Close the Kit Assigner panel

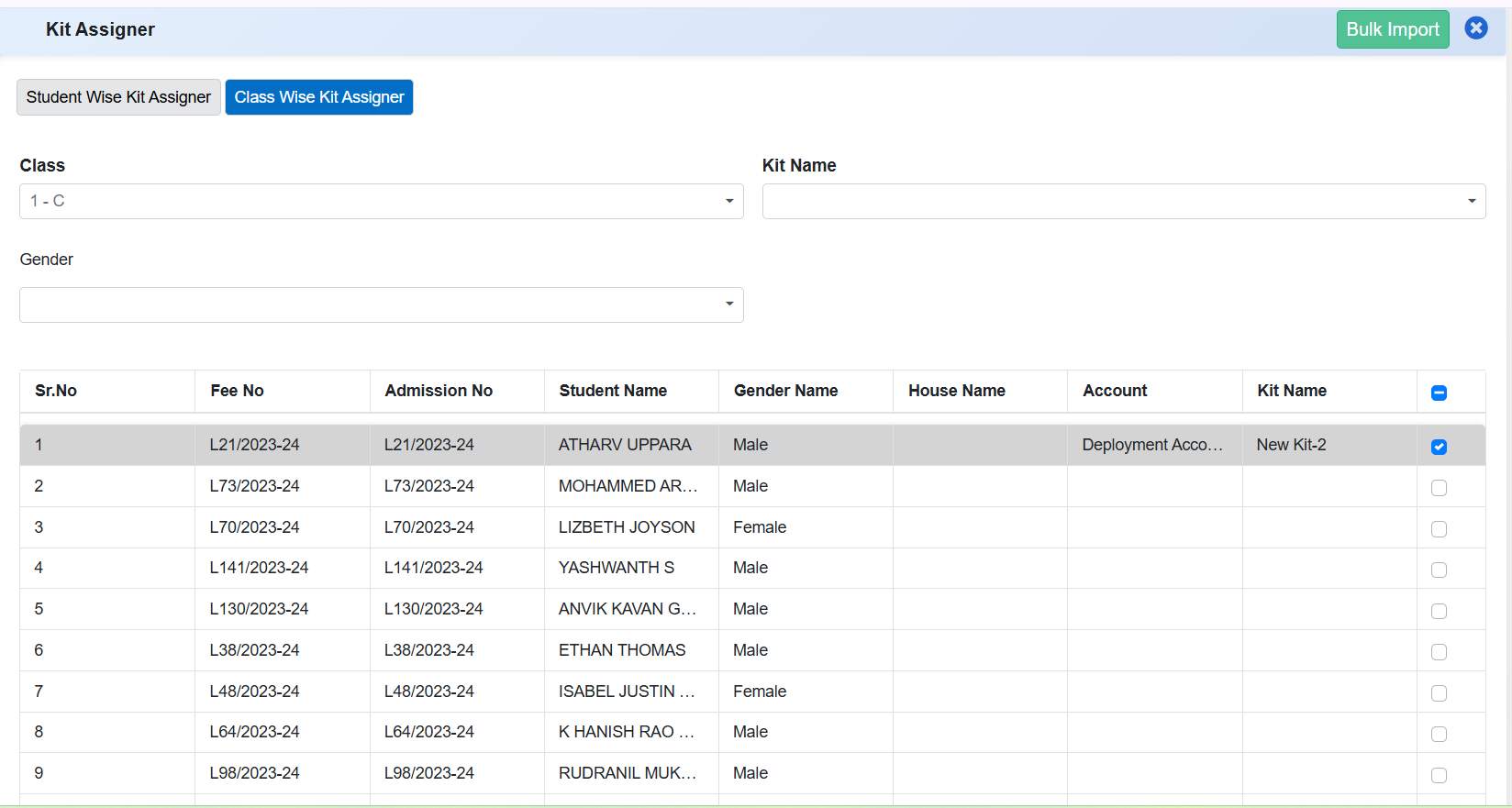[1475, 28]
